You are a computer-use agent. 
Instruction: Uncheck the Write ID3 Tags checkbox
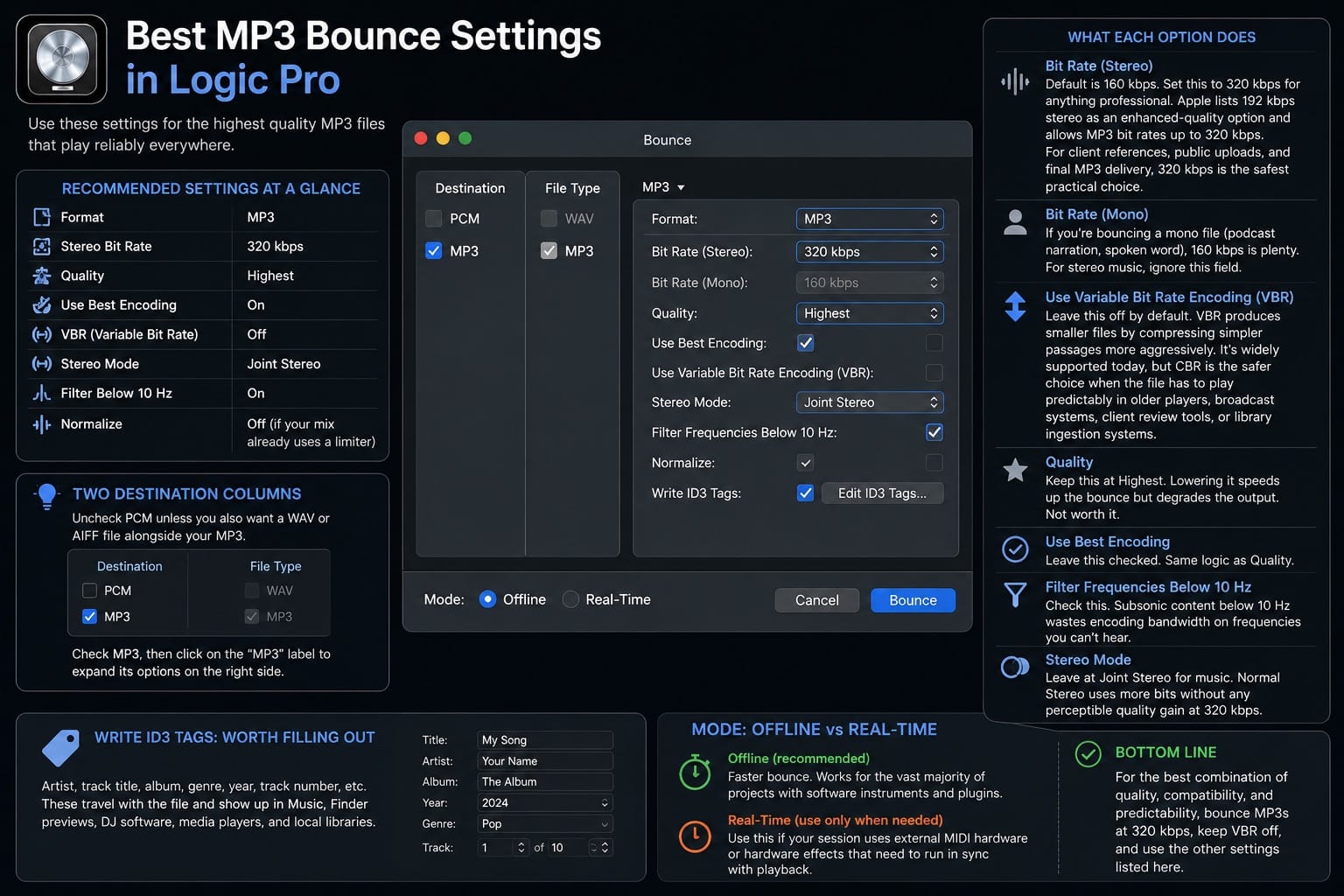(806, 493)
